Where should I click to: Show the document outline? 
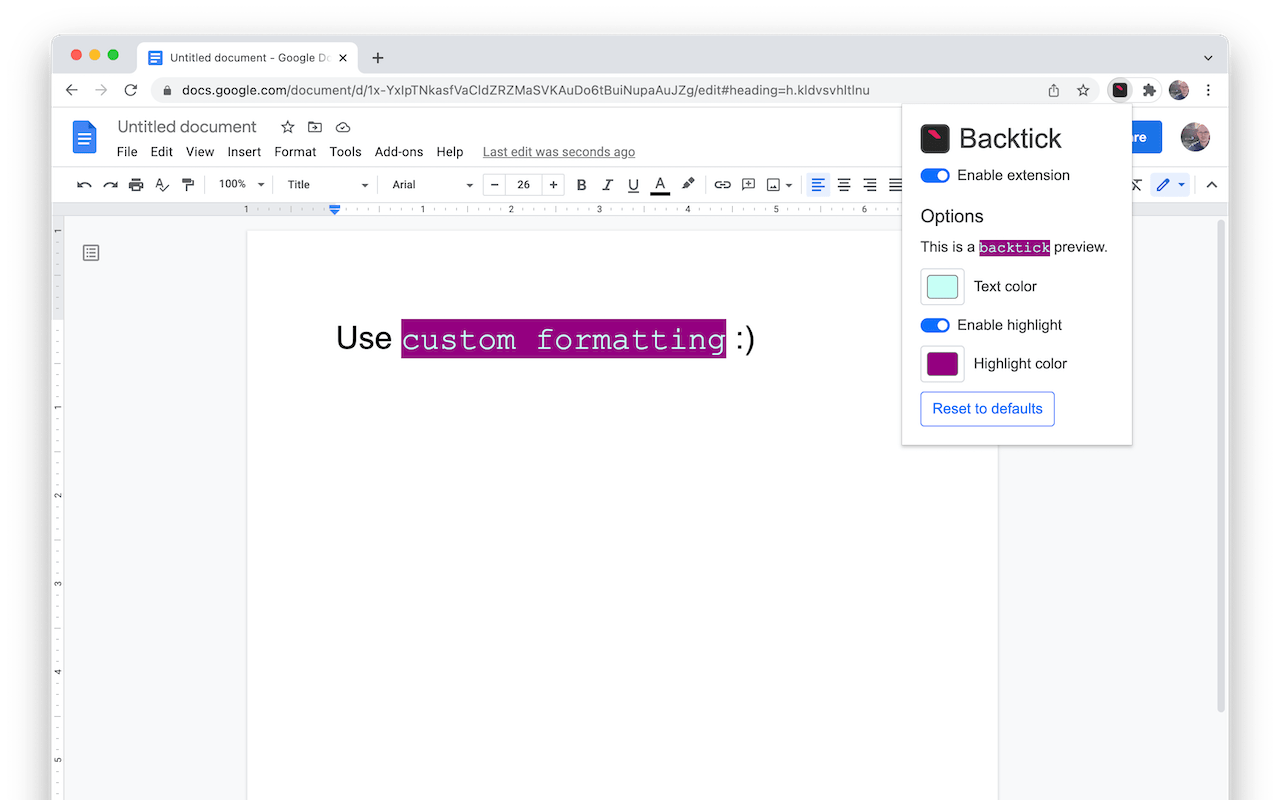(91, 253)
